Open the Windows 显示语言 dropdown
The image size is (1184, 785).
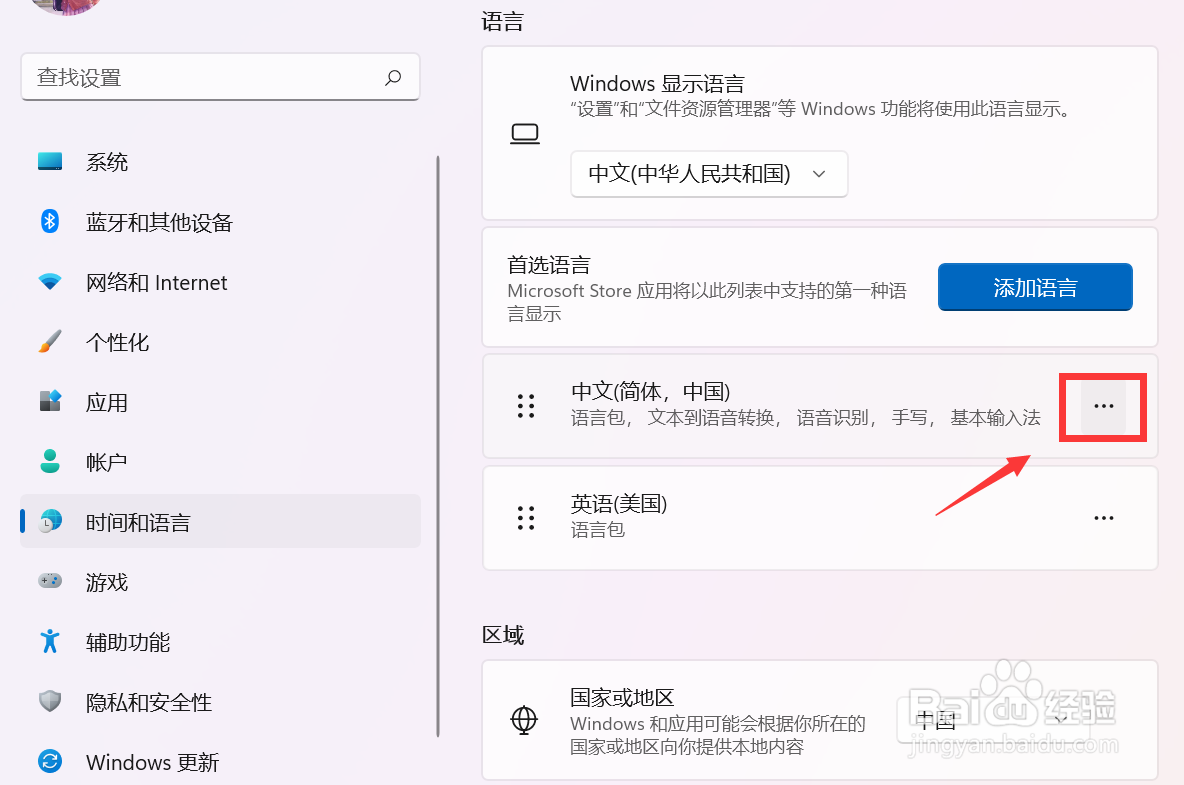[709, 174]
